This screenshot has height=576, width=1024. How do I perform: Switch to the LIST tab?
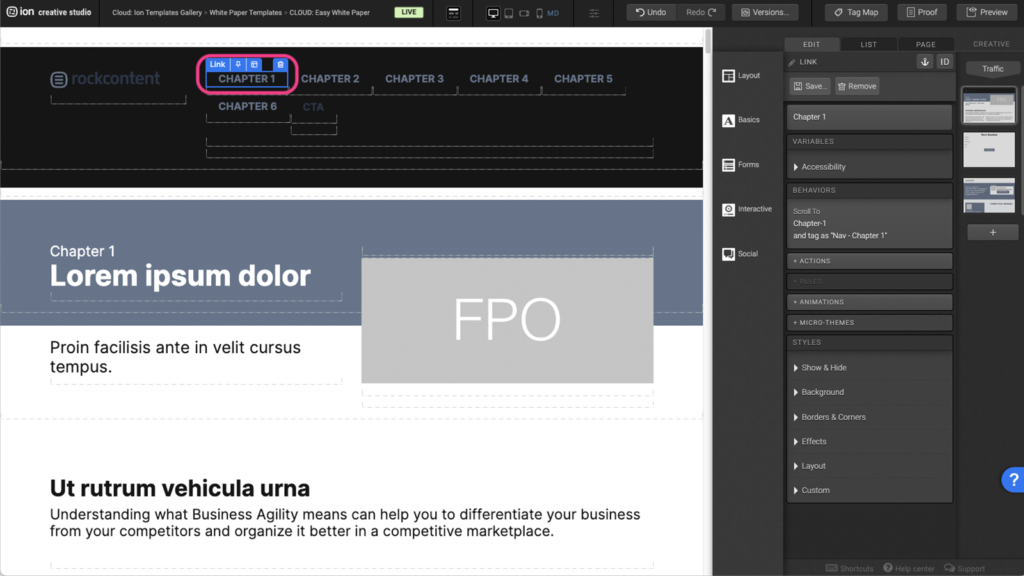[x=869, y=44]
